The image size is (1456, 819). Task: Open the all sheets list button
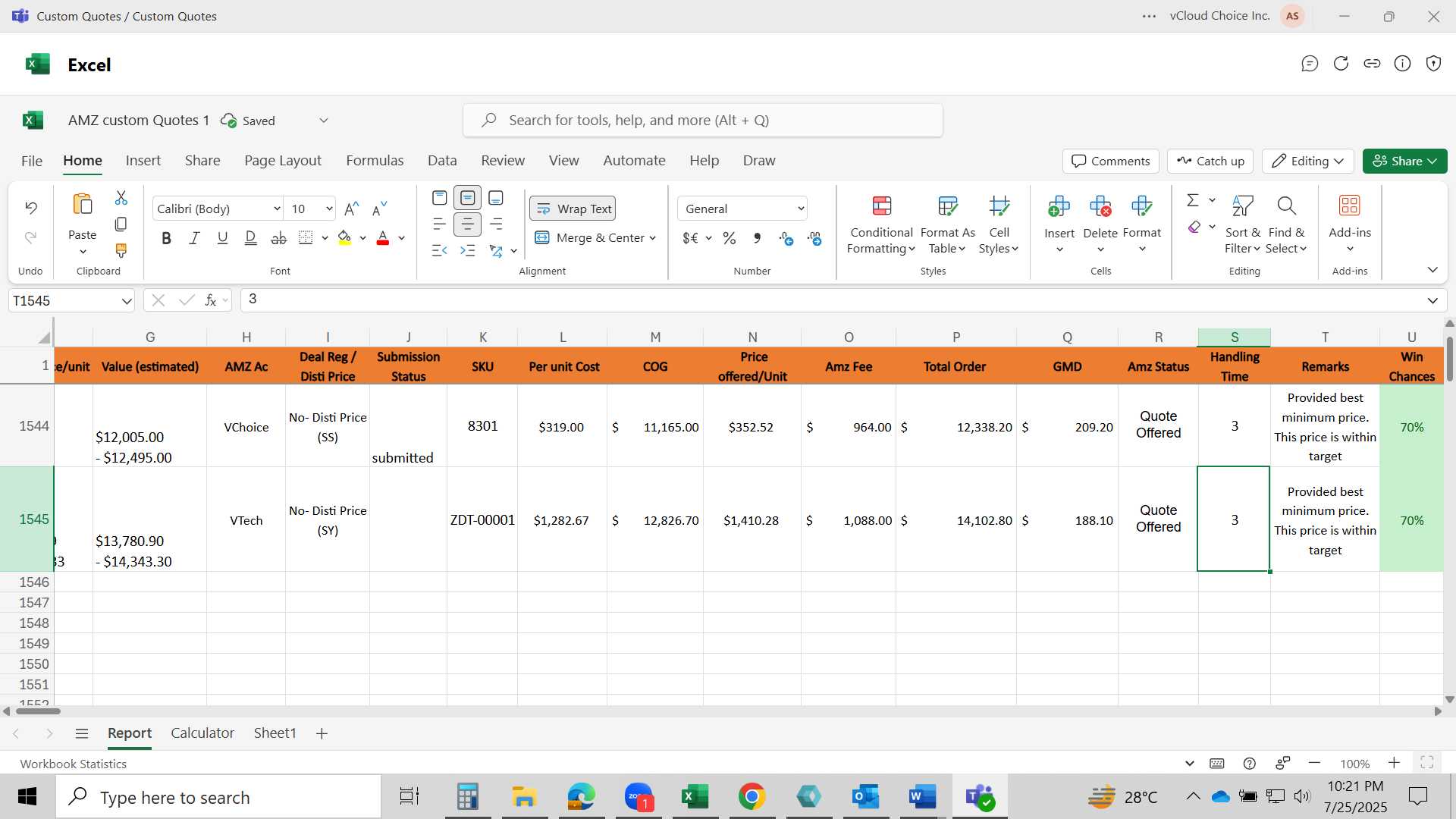[82, 733]
